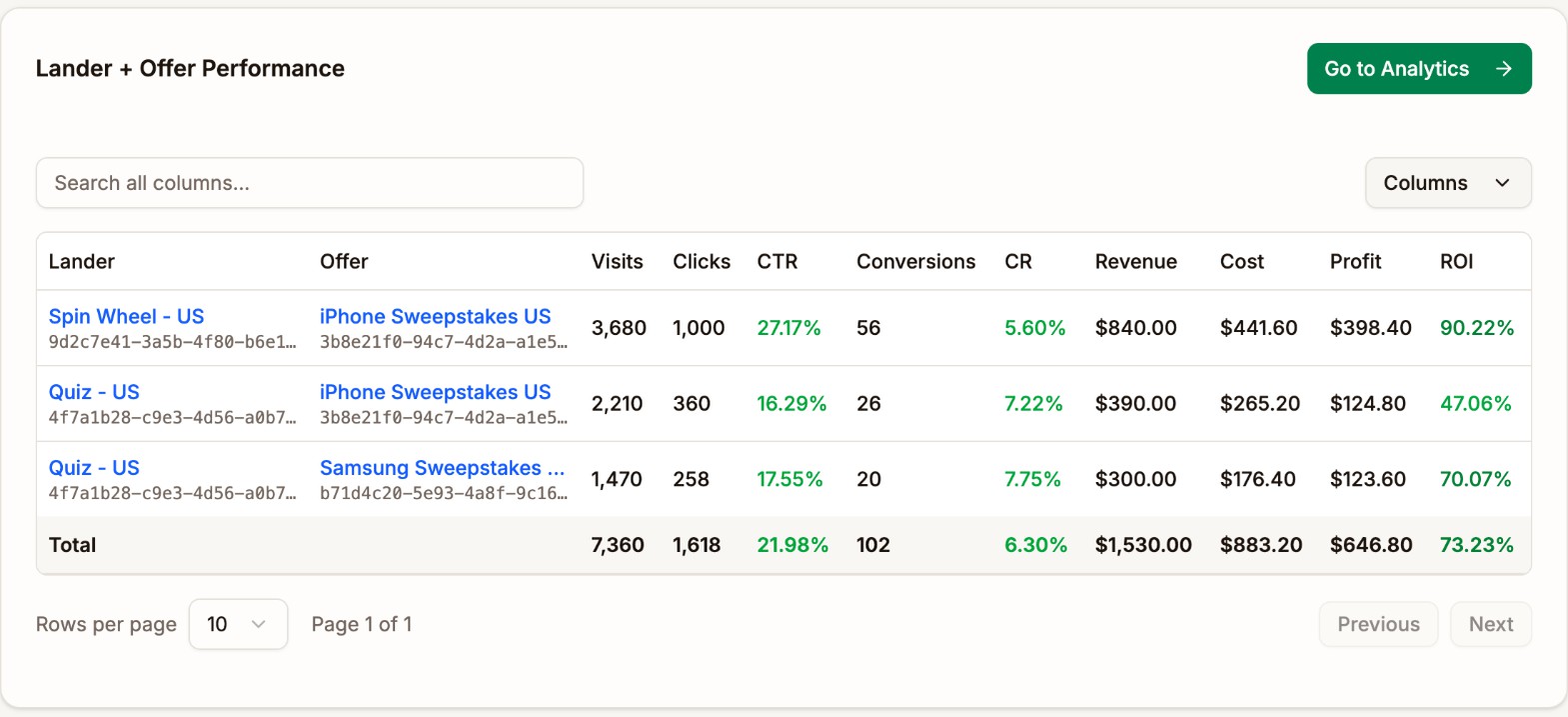
Task: Select CR value 7.22%
Action: pyautogui.click(x=1033, y=404)
